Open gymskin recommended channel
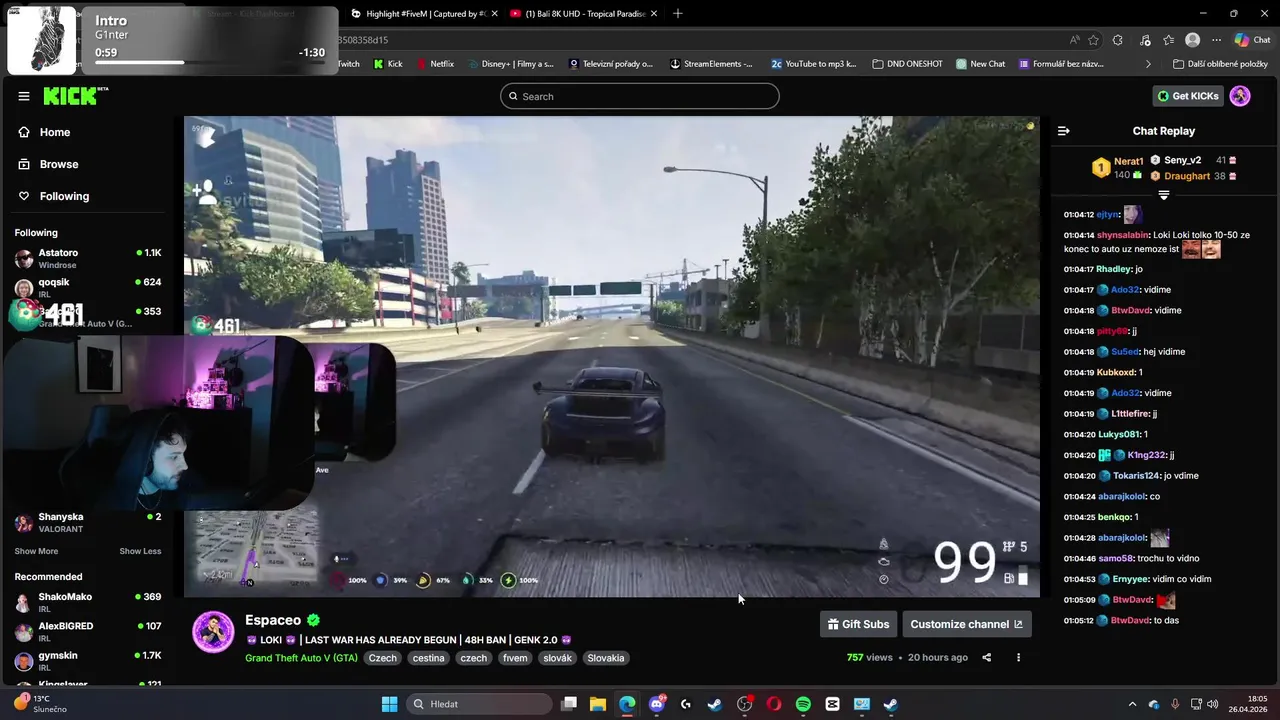The height and width of the screenshot is (720, 1280). 88,660
